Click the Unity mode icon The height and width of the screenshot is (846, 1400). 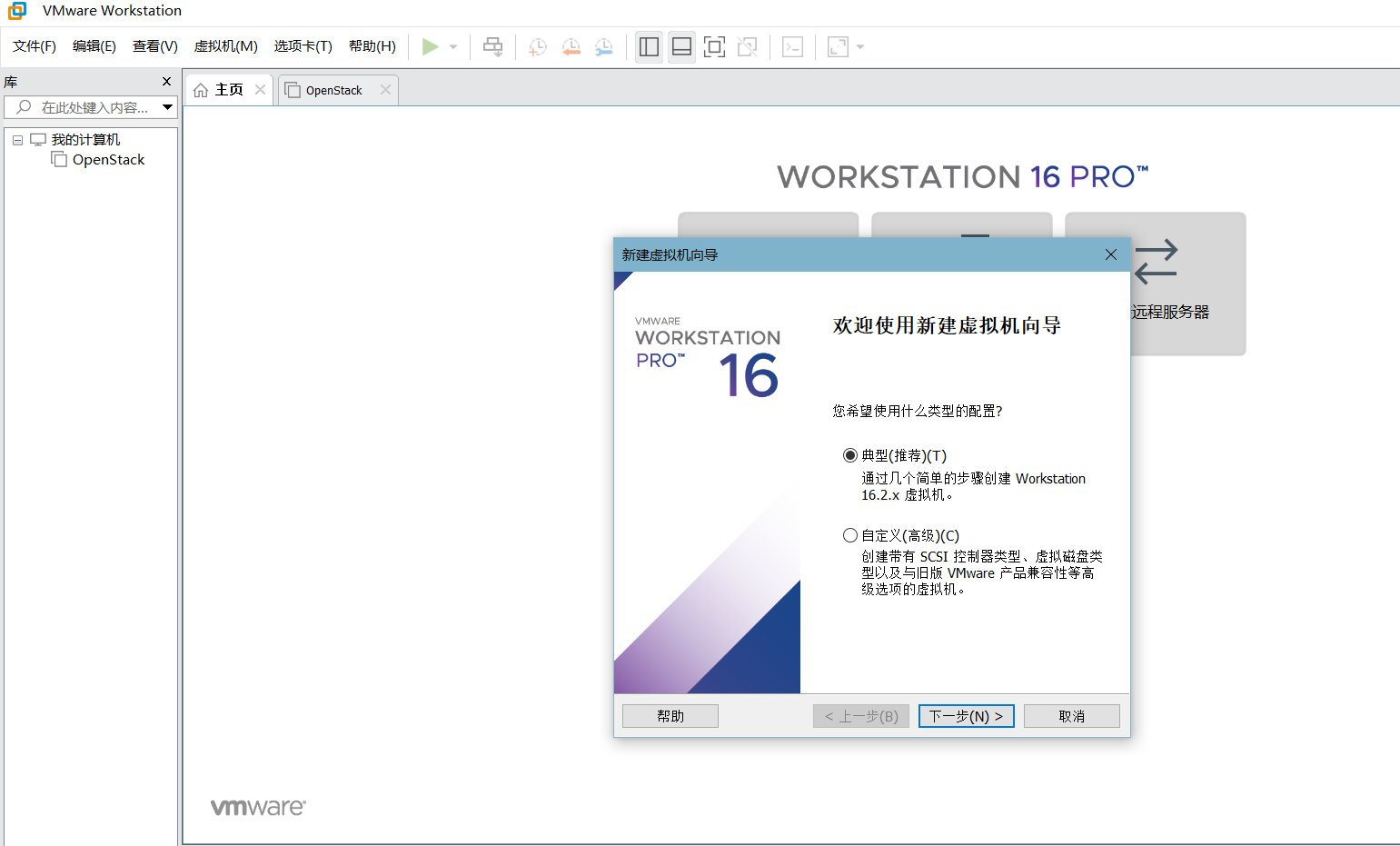pos(748,46)
